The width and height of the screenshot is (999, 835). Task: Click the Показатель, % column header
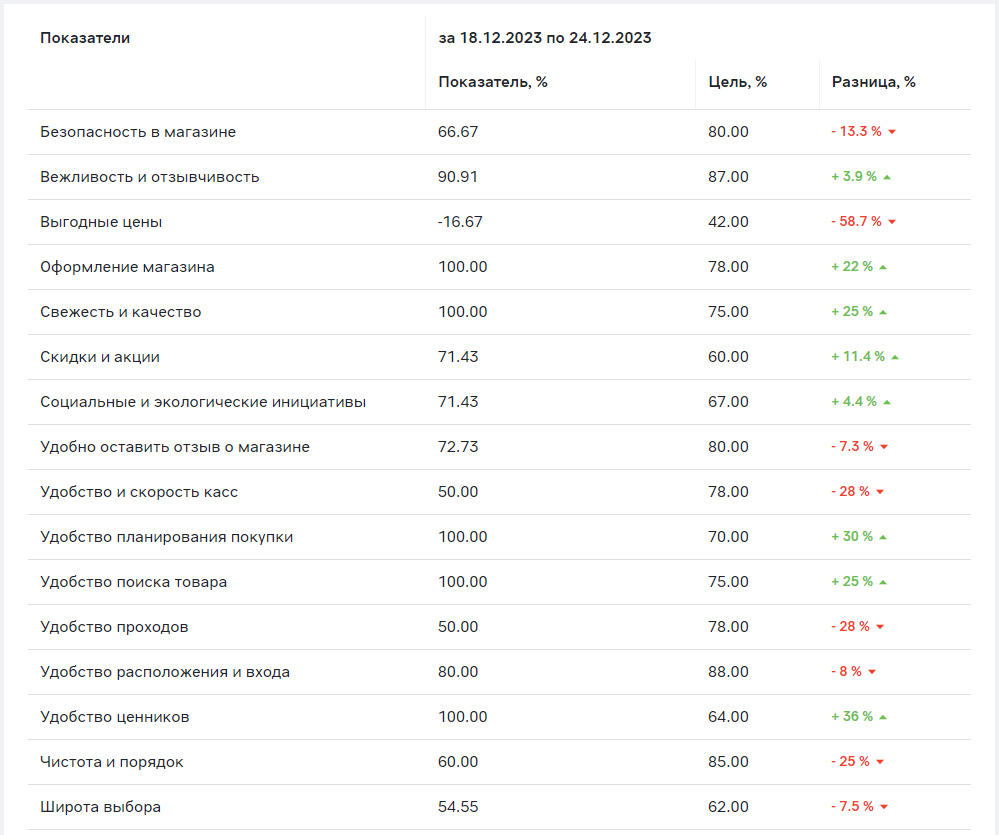pos(493,82)
